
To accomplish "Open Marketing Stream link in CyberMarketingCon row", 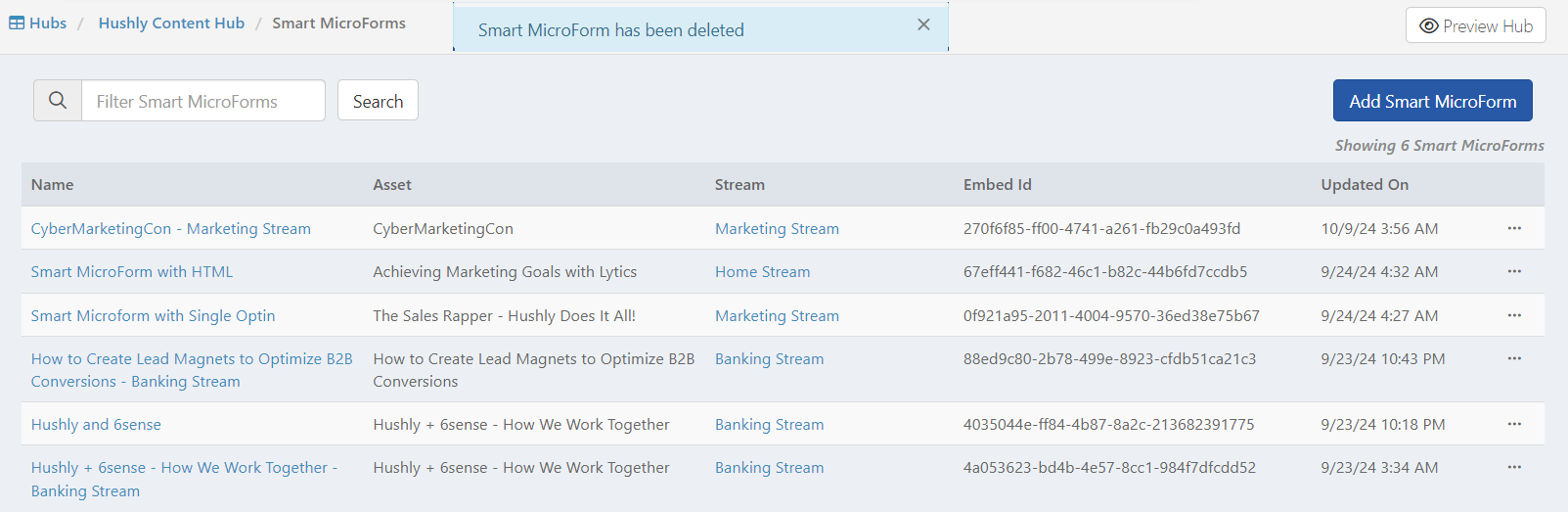I will tap(777, 229).
